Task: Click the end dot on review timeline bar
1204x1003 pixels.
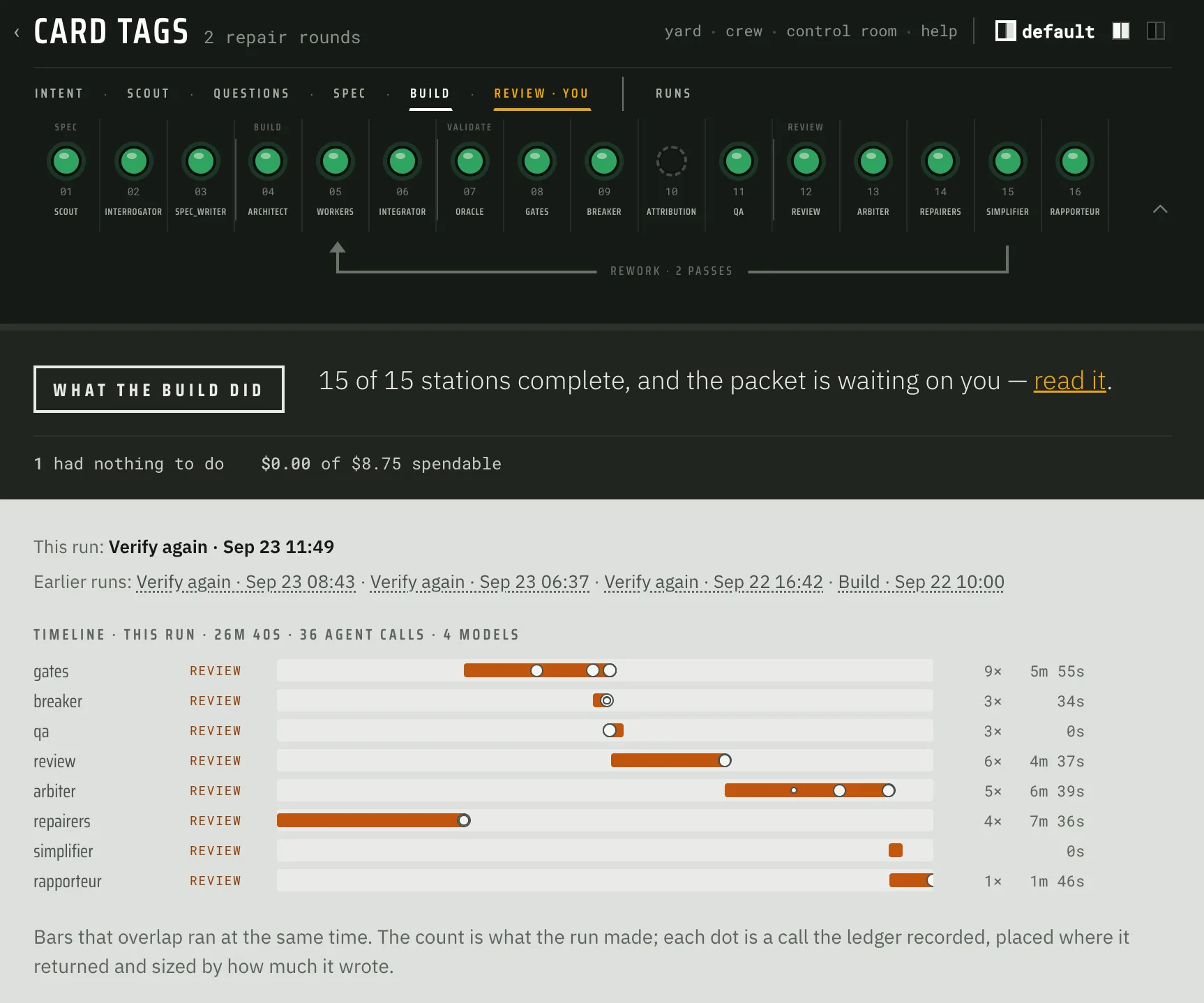Action: [x=725, y=760]
